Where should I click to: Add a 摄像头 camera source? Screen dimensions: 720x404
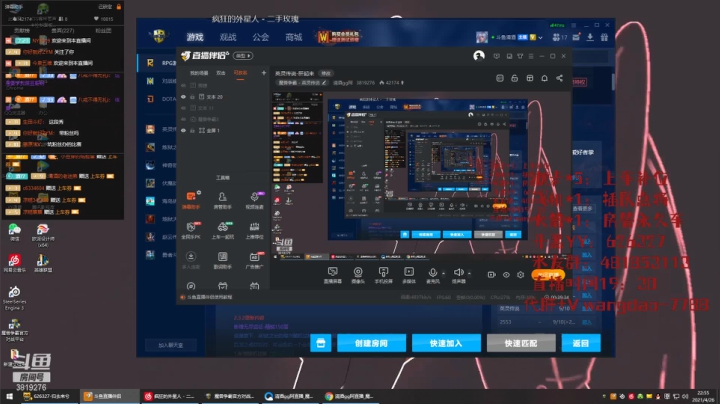click(x=358, y=275)
